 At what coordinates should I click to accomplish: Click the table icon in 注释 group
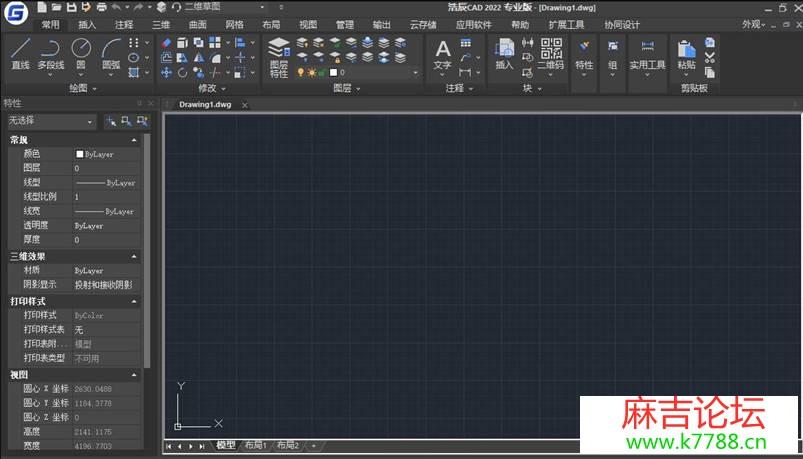(x=466, y=43)
